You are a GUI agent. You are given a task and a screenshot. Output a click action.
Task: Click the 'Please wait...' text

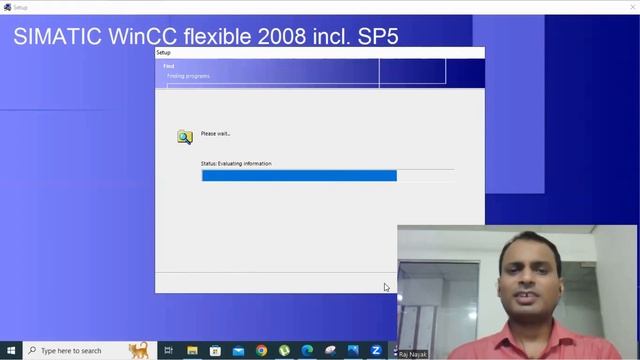point(216,133)
